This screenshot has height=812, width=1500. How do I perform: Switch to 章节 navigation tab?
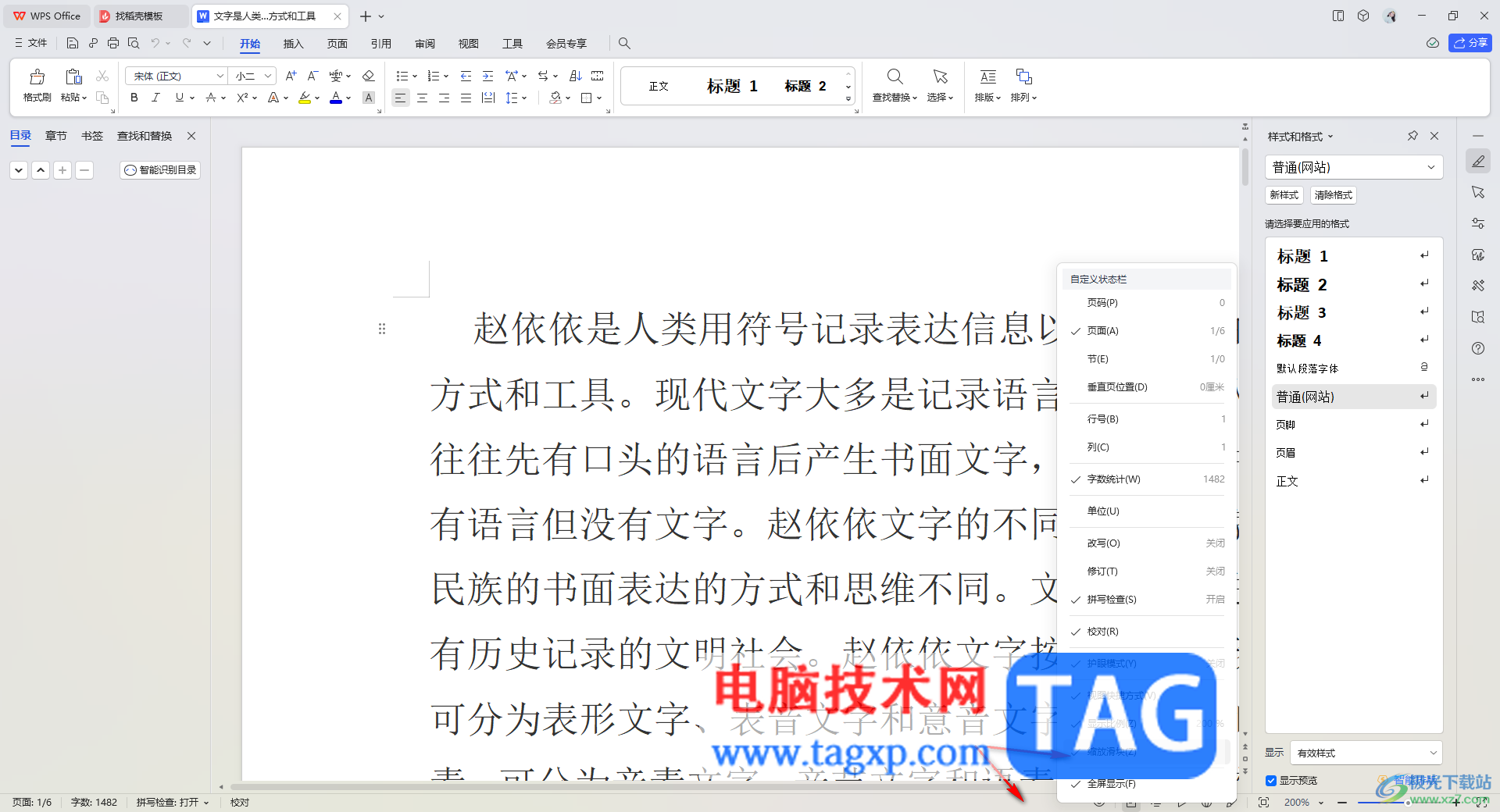[x=55, y=136]
